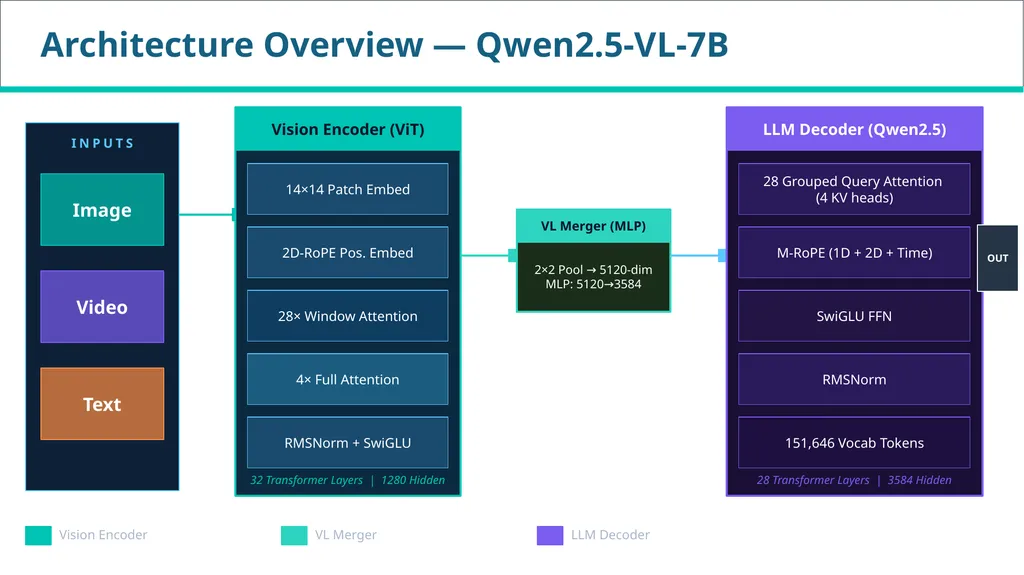
Task: Click '1280 Hidden' footer text
Action: [413, 480]
